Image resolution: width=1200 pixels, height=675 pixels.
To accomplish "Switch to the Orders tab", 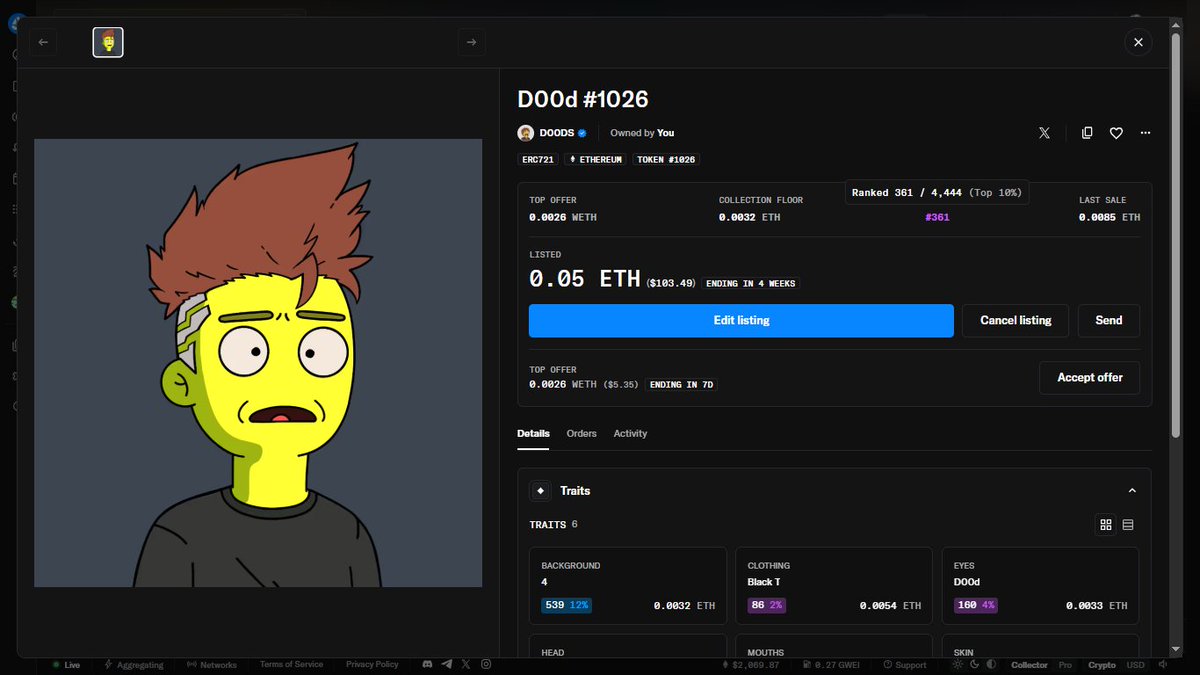I will pyautogui.click(x=581, y=434).
